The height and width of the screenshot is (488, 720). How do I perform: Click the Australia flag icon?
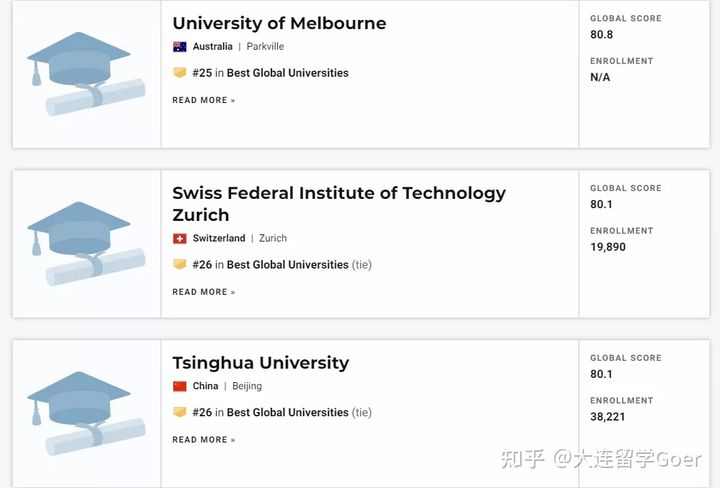180,46
